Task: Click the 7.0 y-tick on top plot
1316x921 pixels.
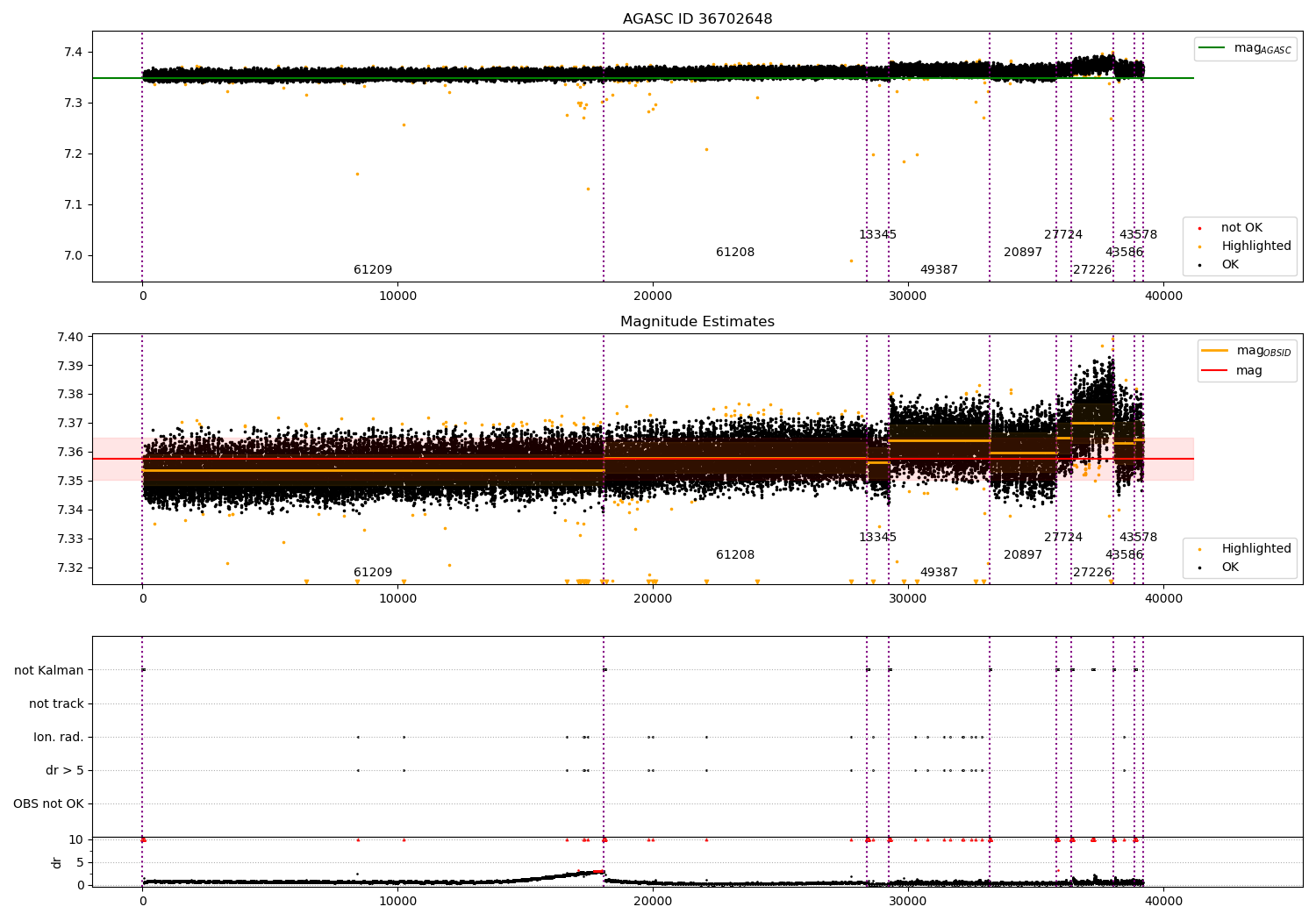Action: 74,255
